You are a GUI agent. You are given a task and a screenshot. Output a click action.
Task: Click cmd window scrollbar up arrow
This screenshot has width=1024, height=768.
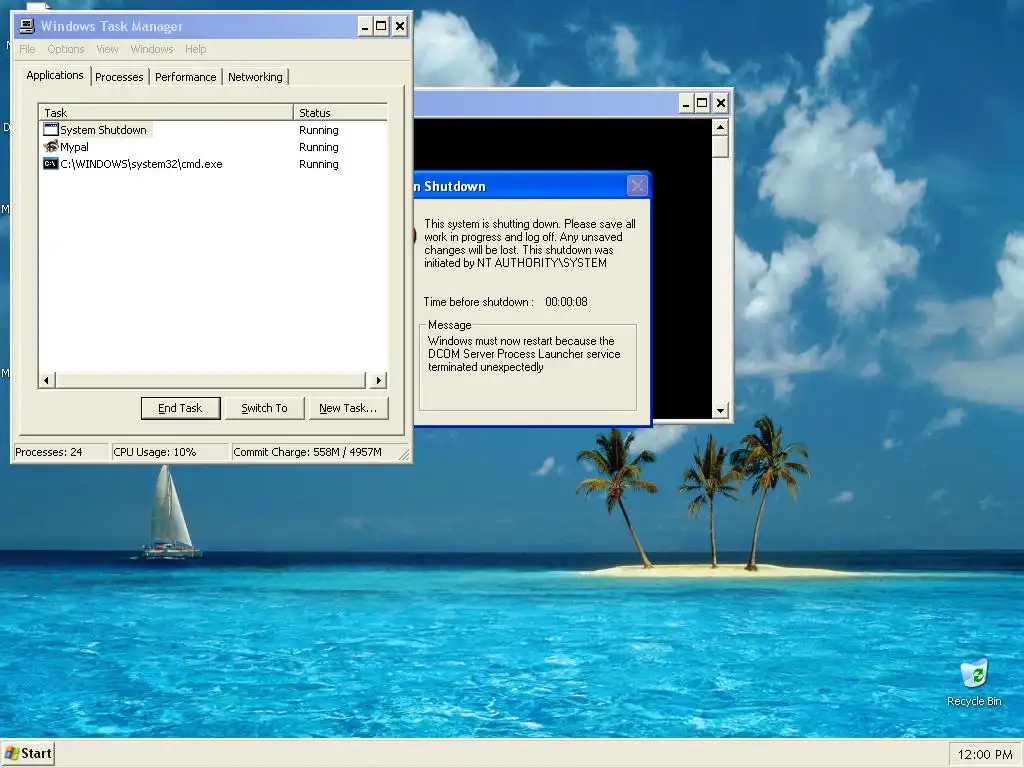[x=720, y=127]
